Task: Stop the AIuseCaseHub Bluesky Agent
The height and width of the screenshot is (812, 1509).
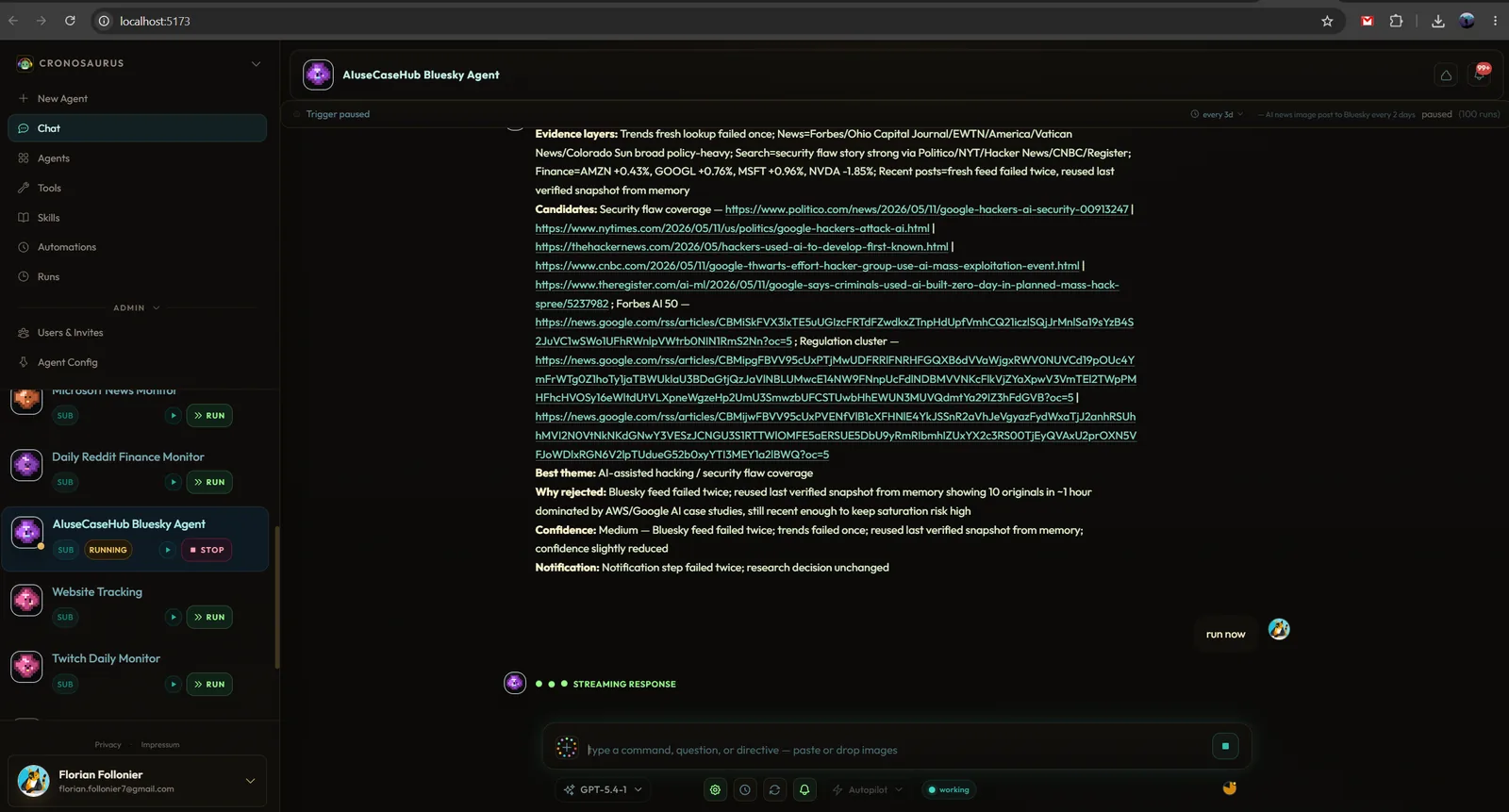Action: point(207,550)
